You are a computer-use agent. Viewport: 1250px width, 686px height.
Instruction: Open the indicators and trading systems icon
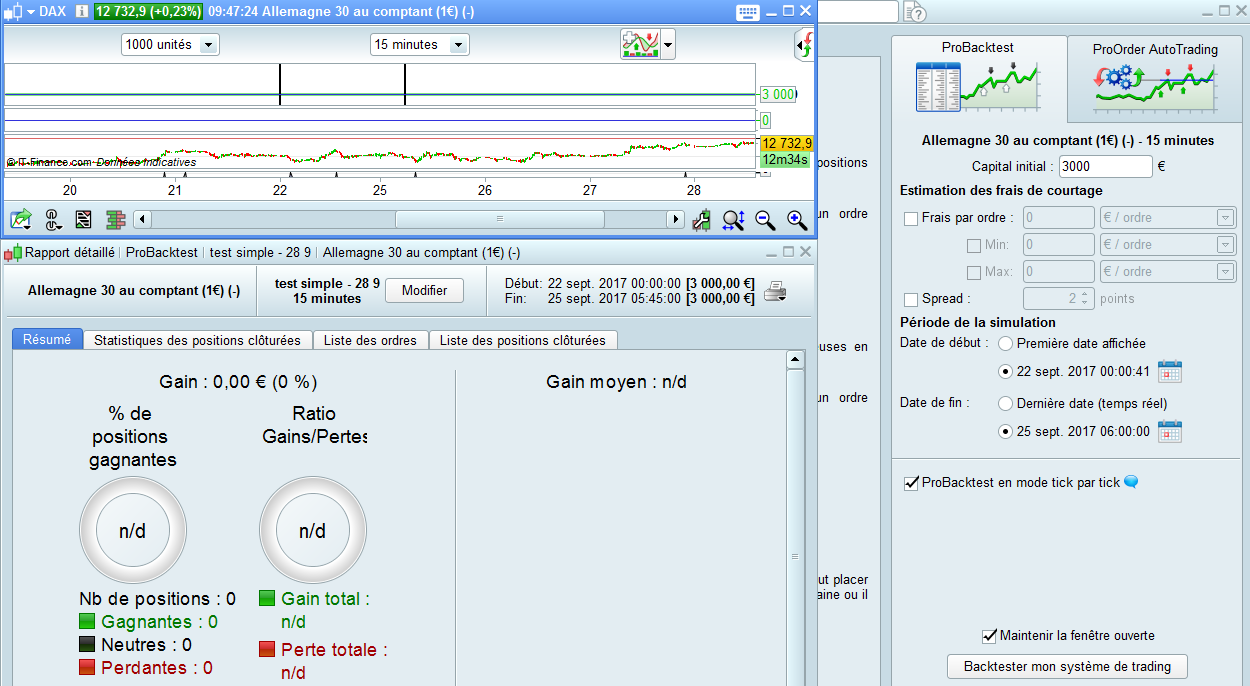click(x=640, y=44)
